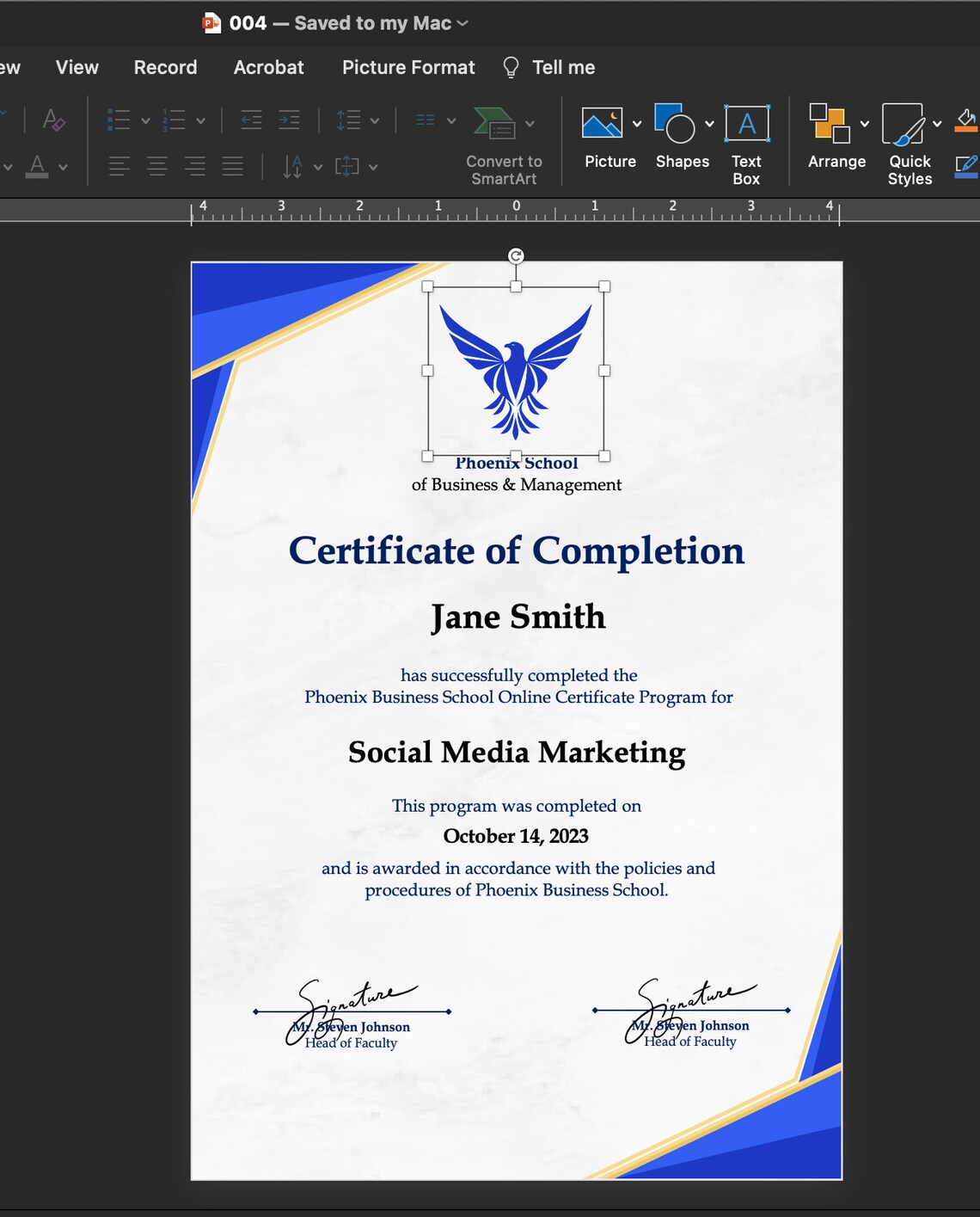Select the eagle logo on the certificate
Image resolution: width=980 pixels, height=1217 pixels.
(x=516, y=370)
